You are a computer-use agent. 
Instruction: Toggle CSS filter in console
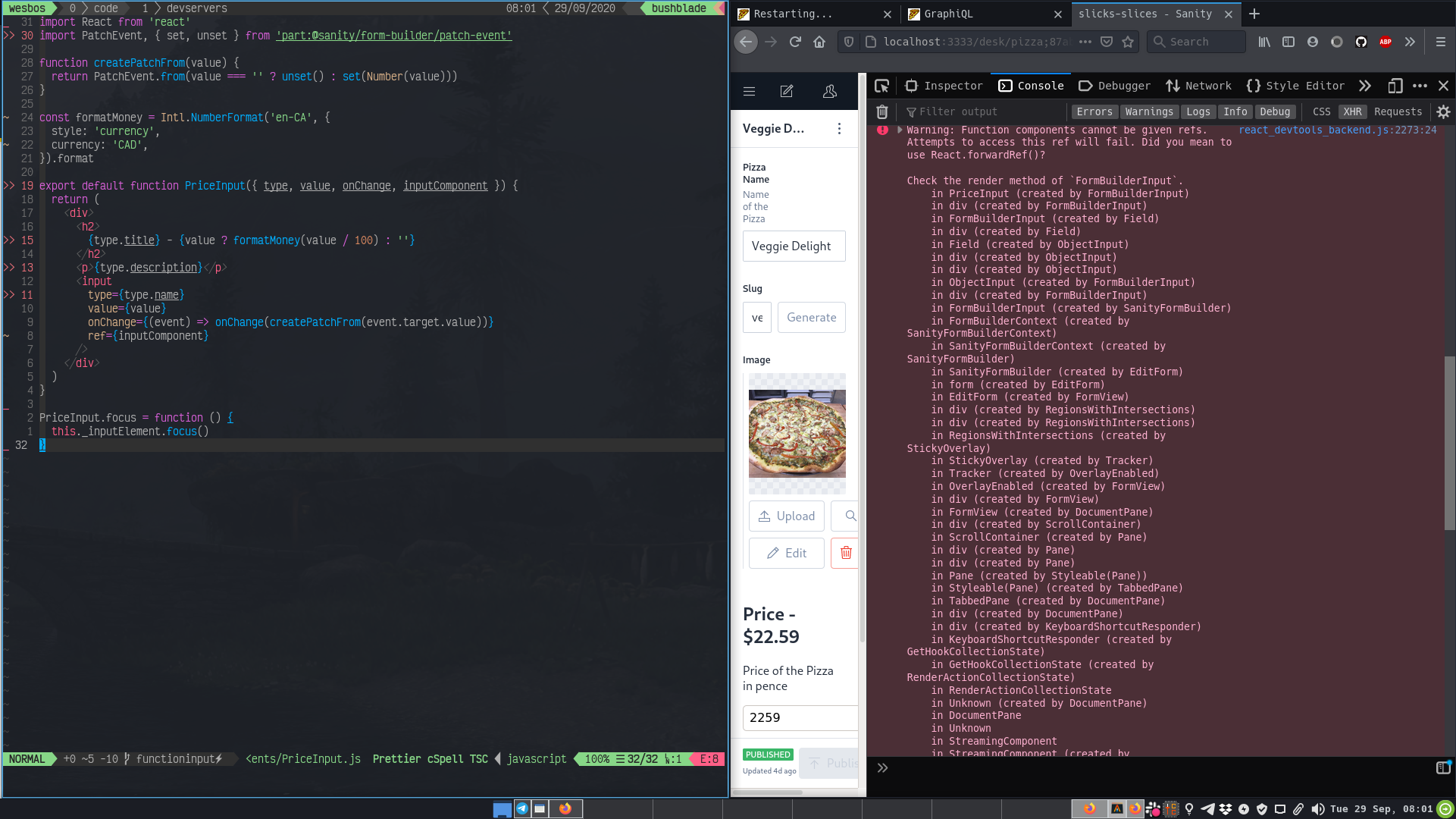point(1321,111)
